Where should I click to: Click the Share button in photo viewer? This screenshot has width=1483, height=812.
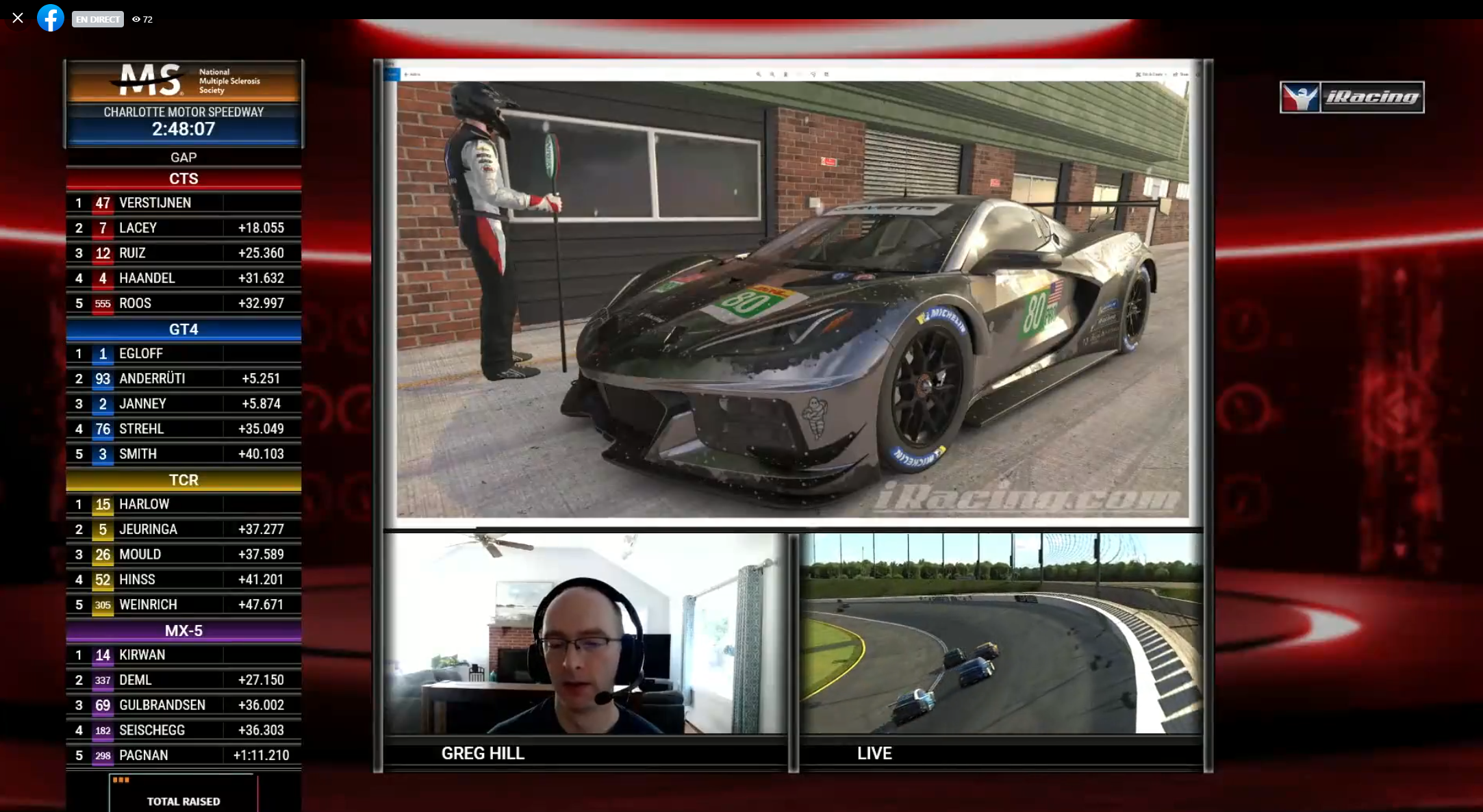1180,74
